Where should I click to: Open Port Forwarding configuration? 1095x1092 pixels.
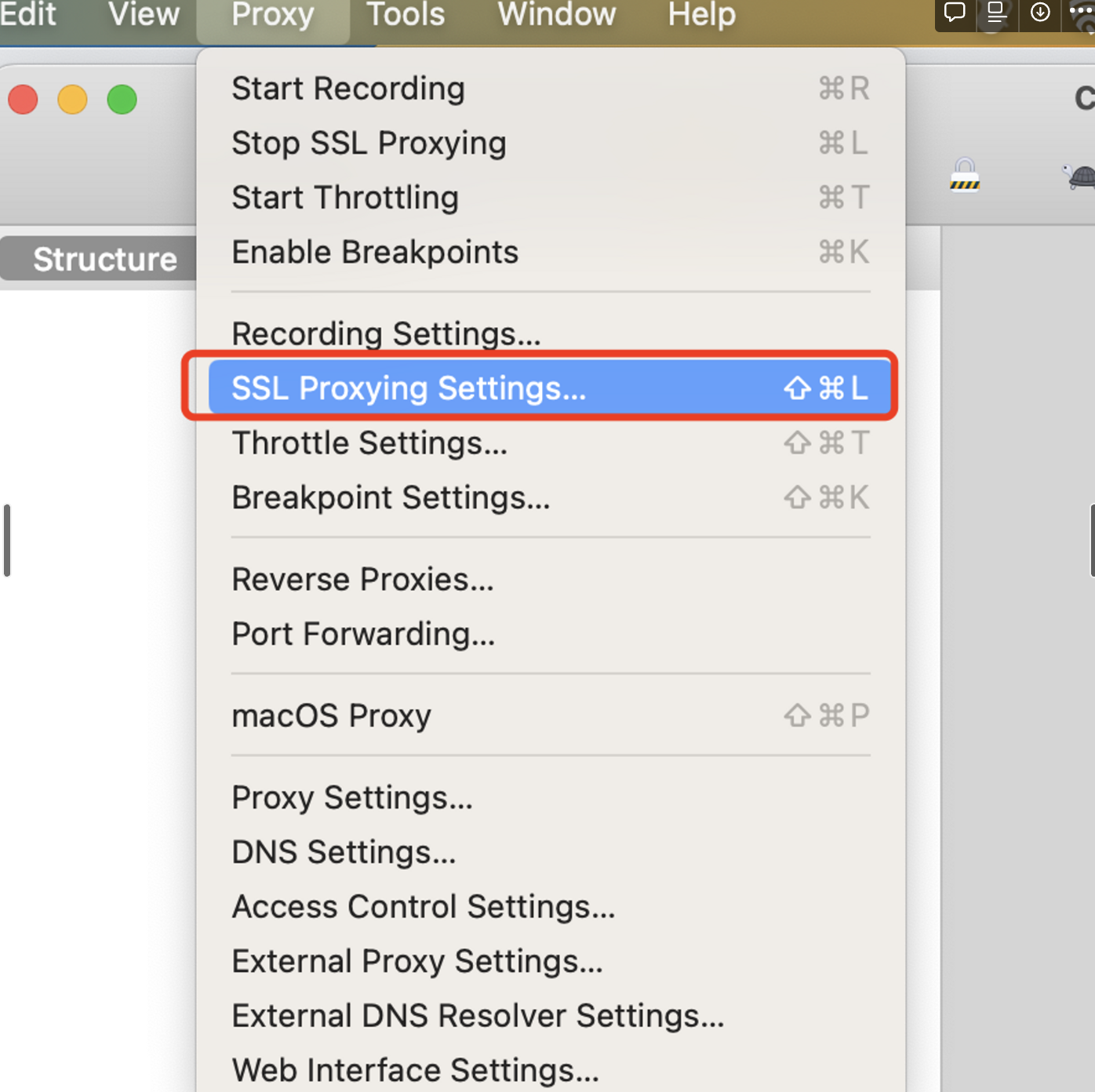(x=362, y=633)
